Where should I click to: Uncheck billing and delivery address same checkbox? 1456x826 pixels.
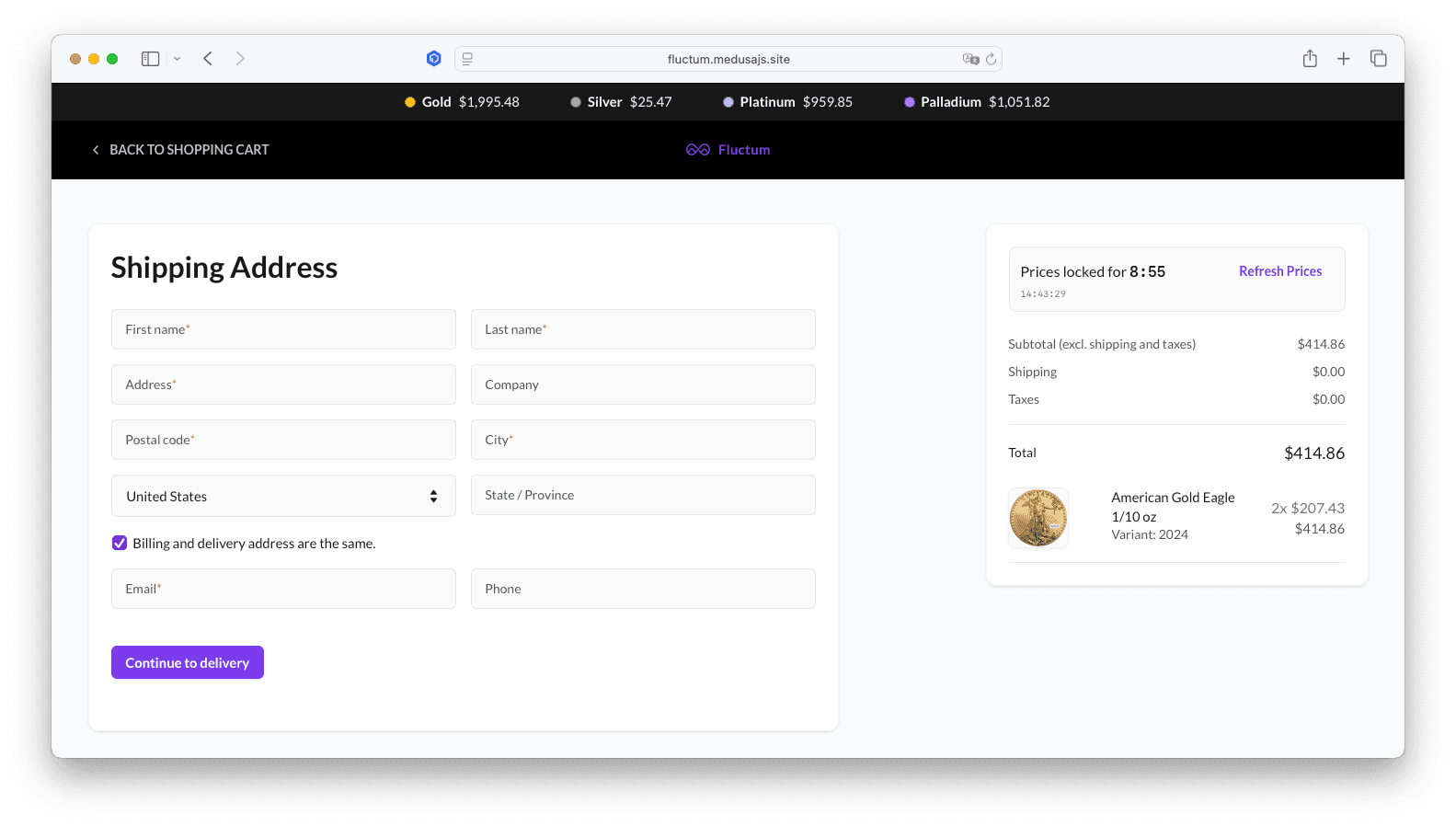click(x=120, y=543)
